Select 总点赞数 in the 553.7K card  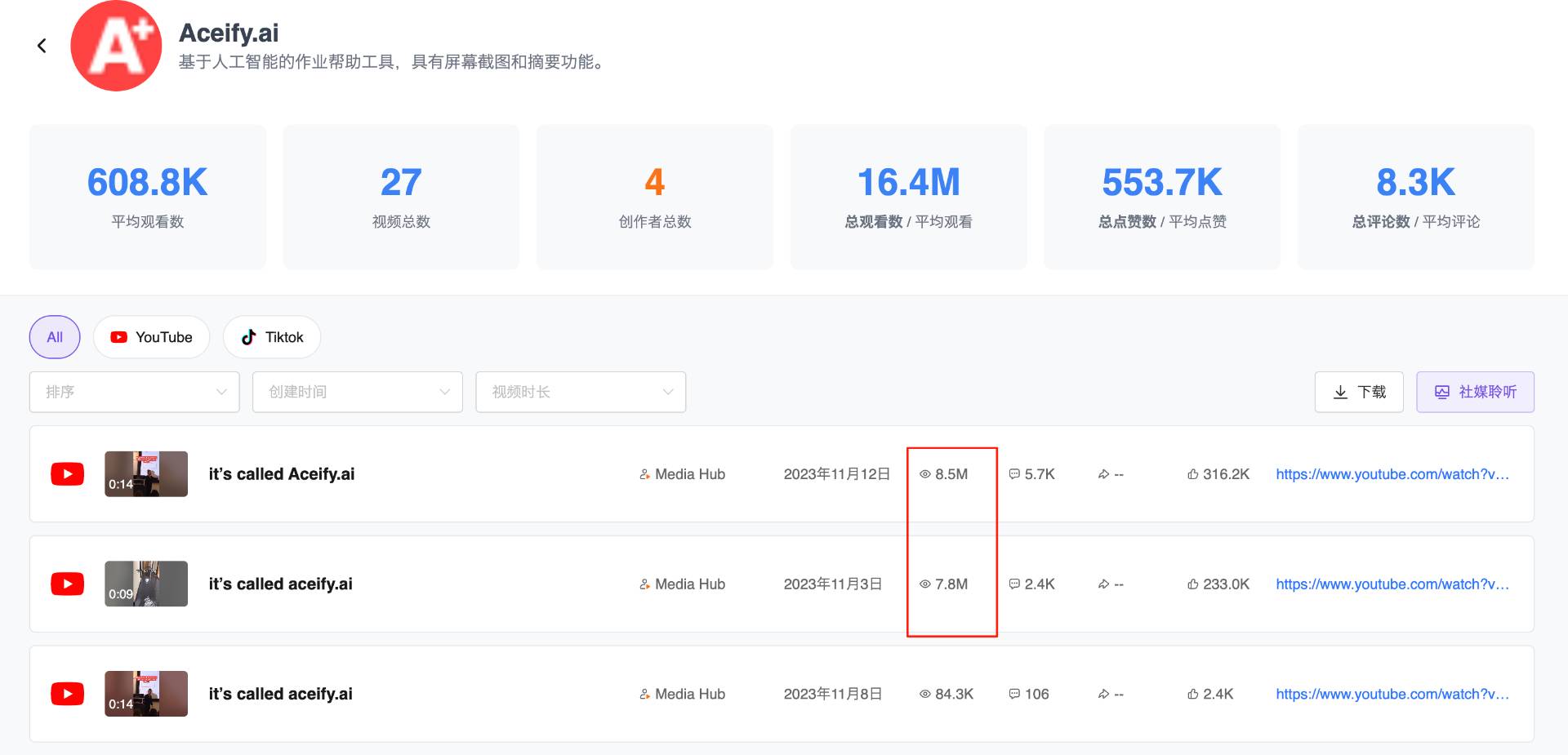tap(1128, 222)
